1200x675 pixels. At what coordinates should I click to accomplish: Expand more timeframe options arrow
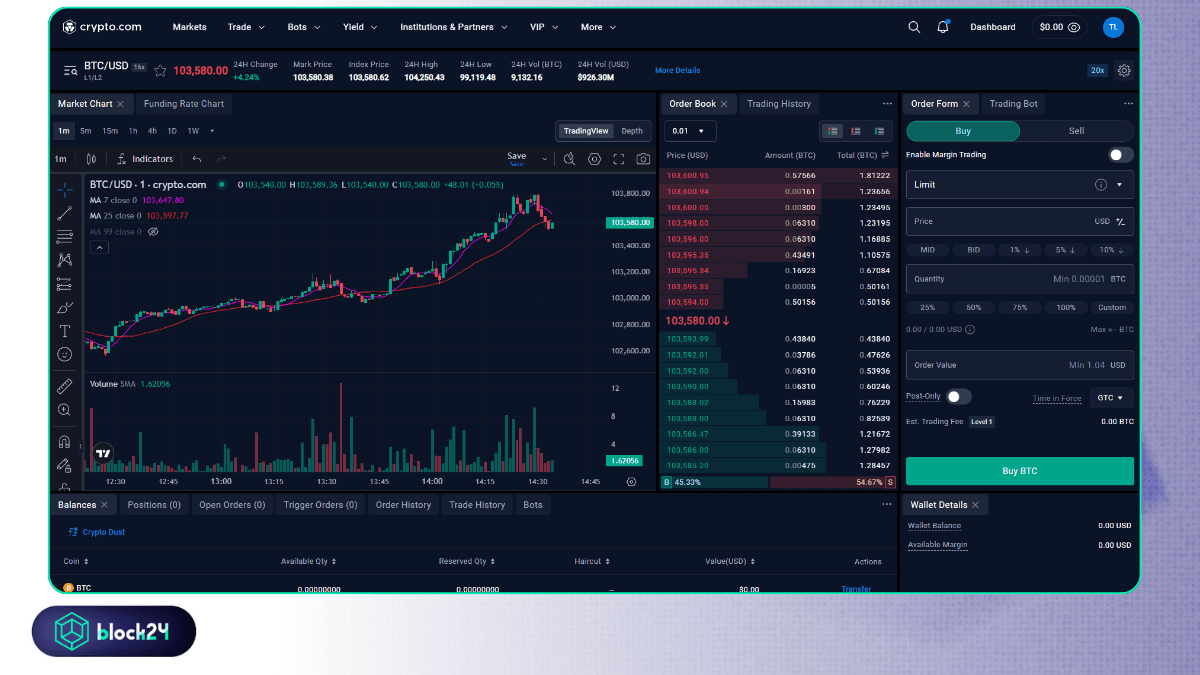coord(212,131)
